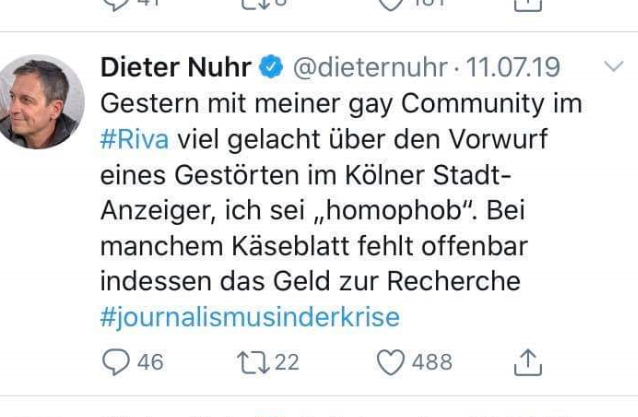Click the reply speech bubble under Nuhr's tweet

116,361
